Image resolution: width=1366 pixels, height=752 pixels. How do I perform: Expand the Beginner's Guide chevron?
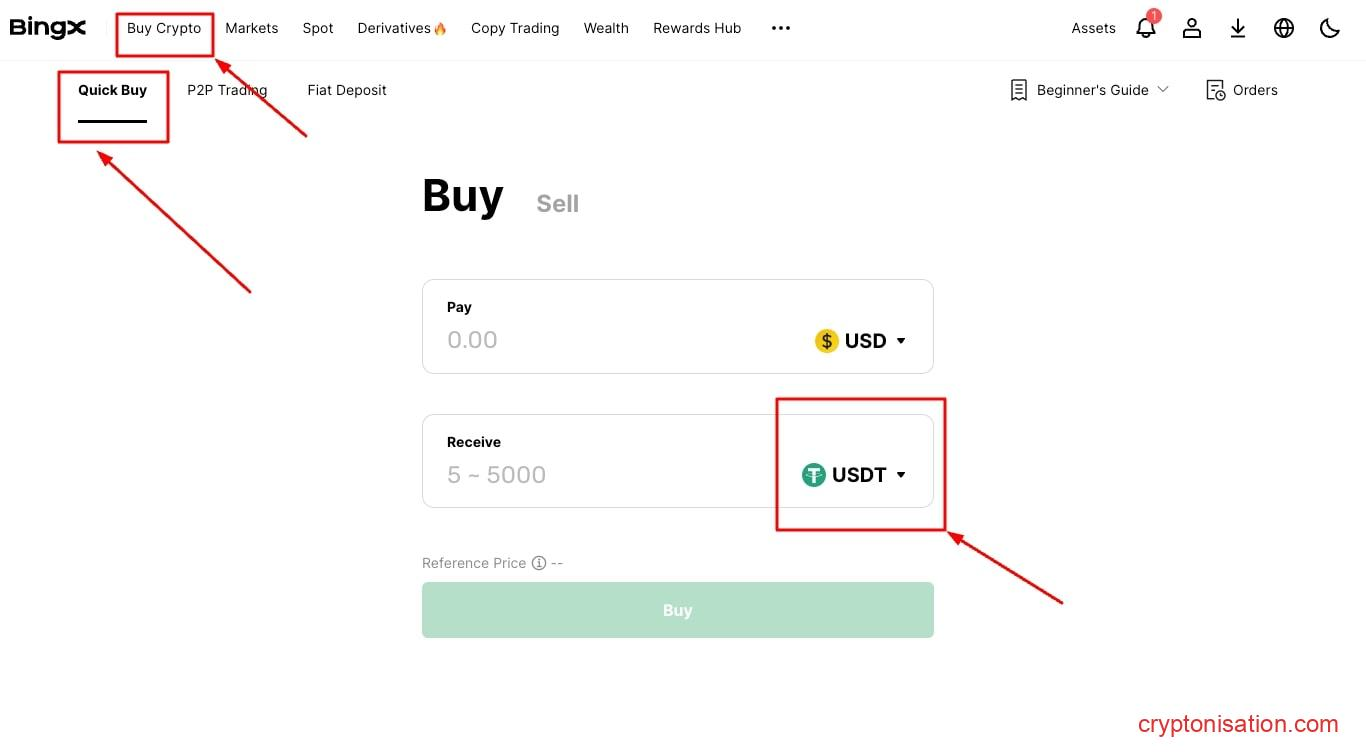point(1163,90)
